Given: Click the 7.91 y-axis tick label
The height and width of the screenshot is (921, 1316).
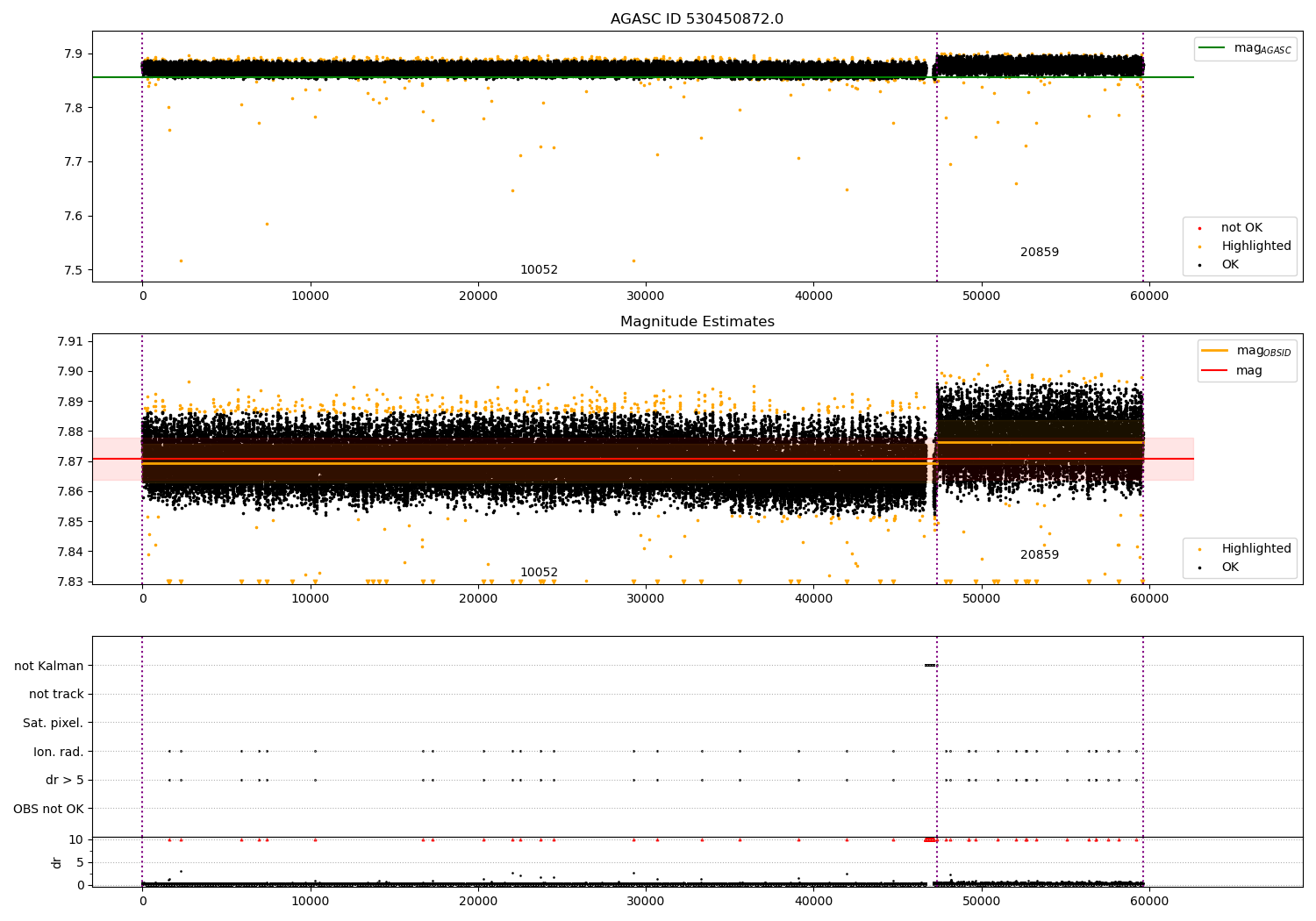Looking at the screenshot, I should (70, 341).
